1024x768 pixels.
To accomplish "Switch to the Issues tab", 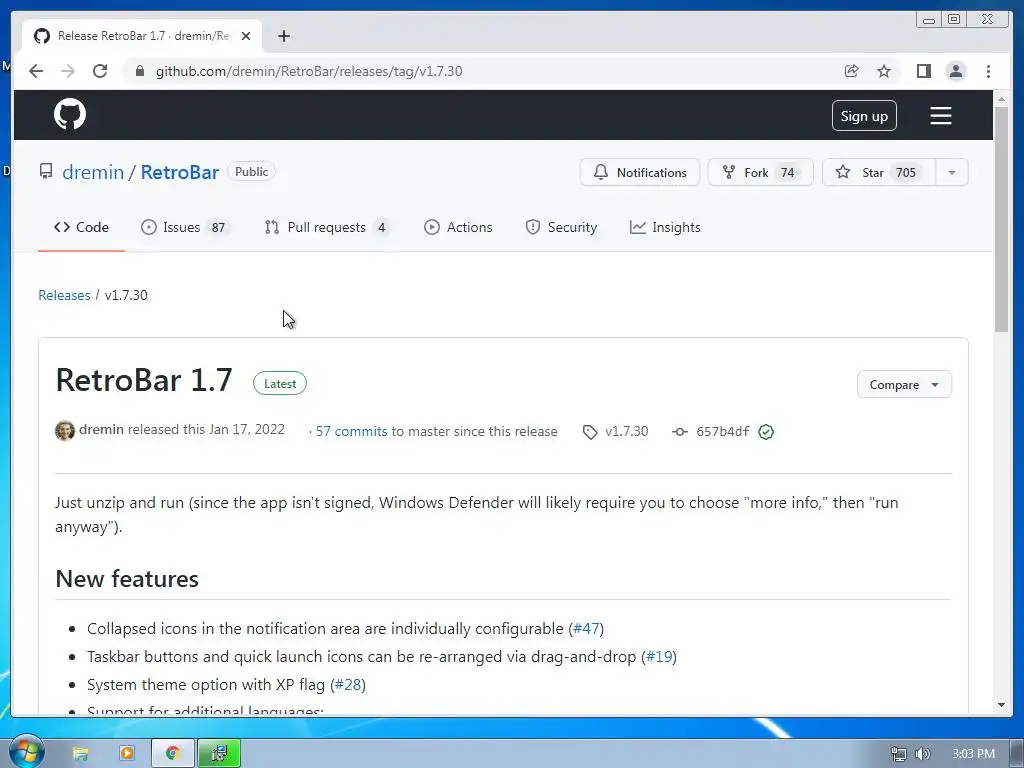I will tap(185, 227).
